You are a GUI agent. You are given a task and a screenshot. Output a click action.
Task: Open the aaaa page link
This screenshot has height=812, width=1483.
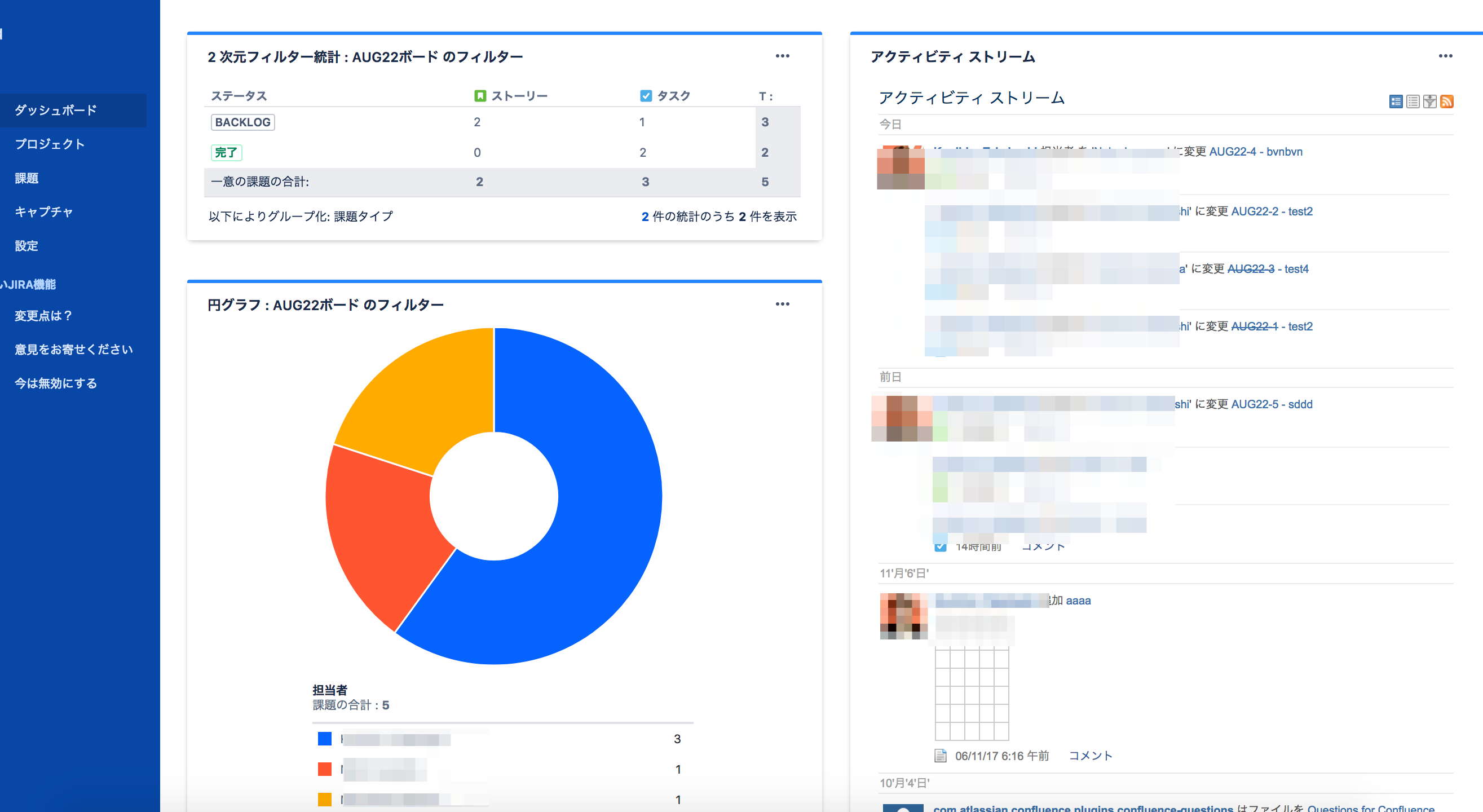point(1078,601)
